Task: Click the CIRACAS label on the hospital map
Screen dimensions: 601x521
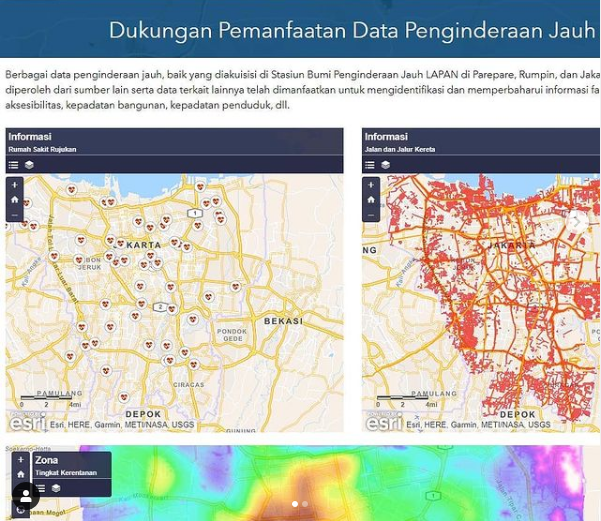Action: point(189,385)
